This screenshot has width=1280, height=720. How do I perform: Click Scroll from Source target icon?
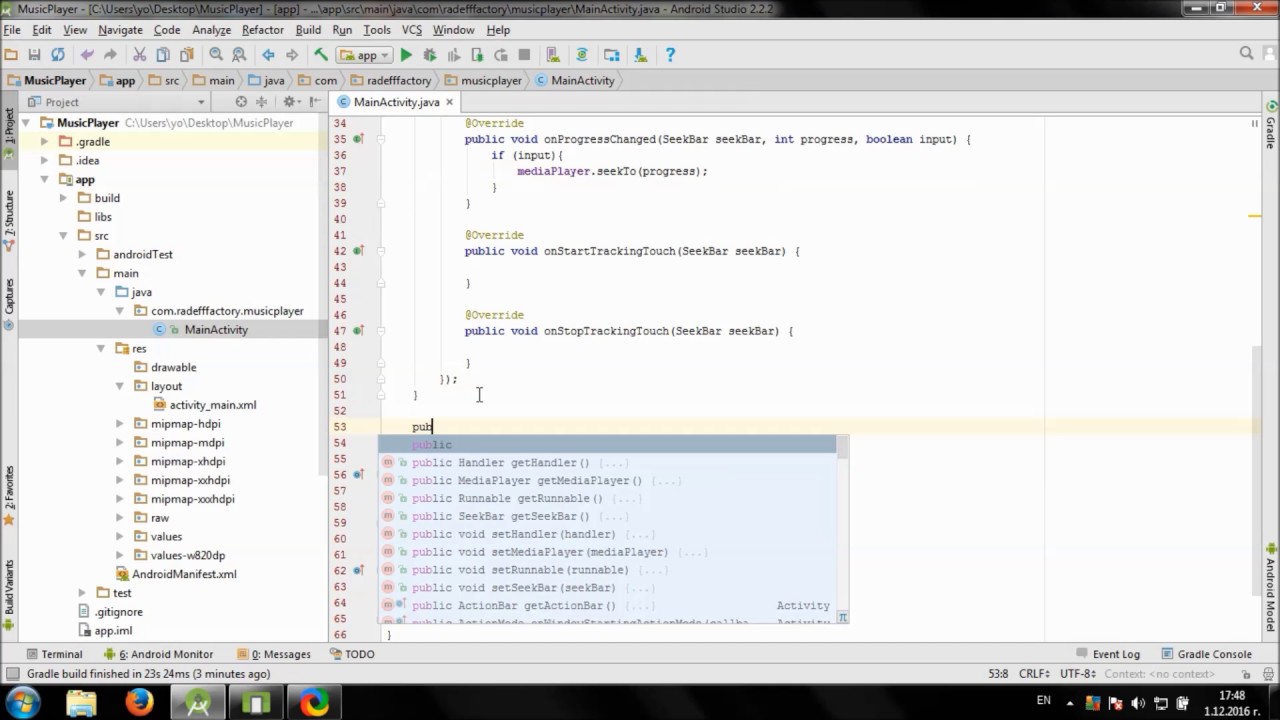[241, 102]
